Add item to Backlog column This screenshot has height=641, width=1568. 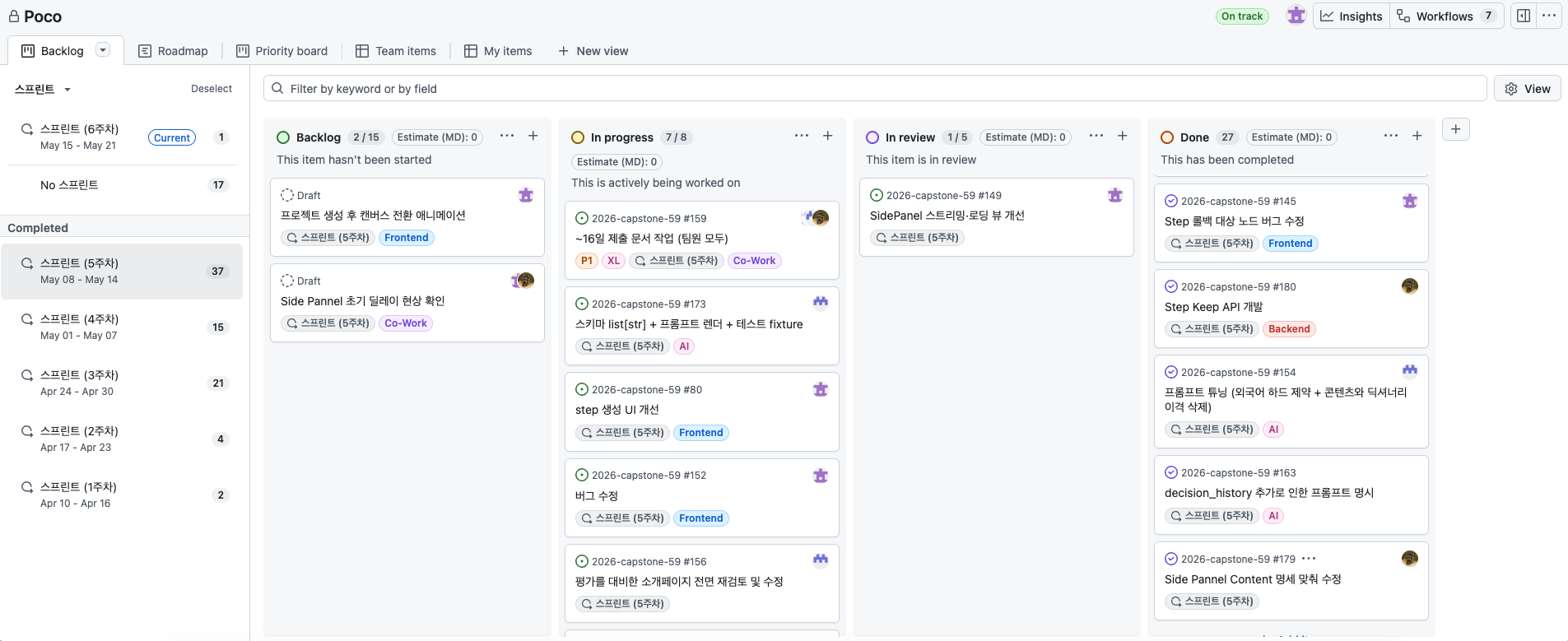pyautogui.click(x=533, y=136)
